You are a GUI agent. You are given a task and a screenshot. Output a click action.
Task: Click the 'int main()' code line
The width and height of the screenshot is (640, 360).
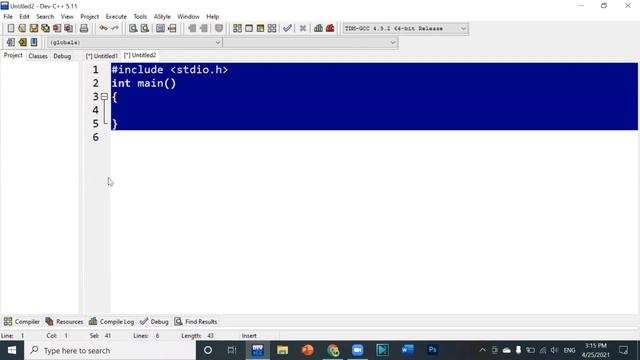144,83
